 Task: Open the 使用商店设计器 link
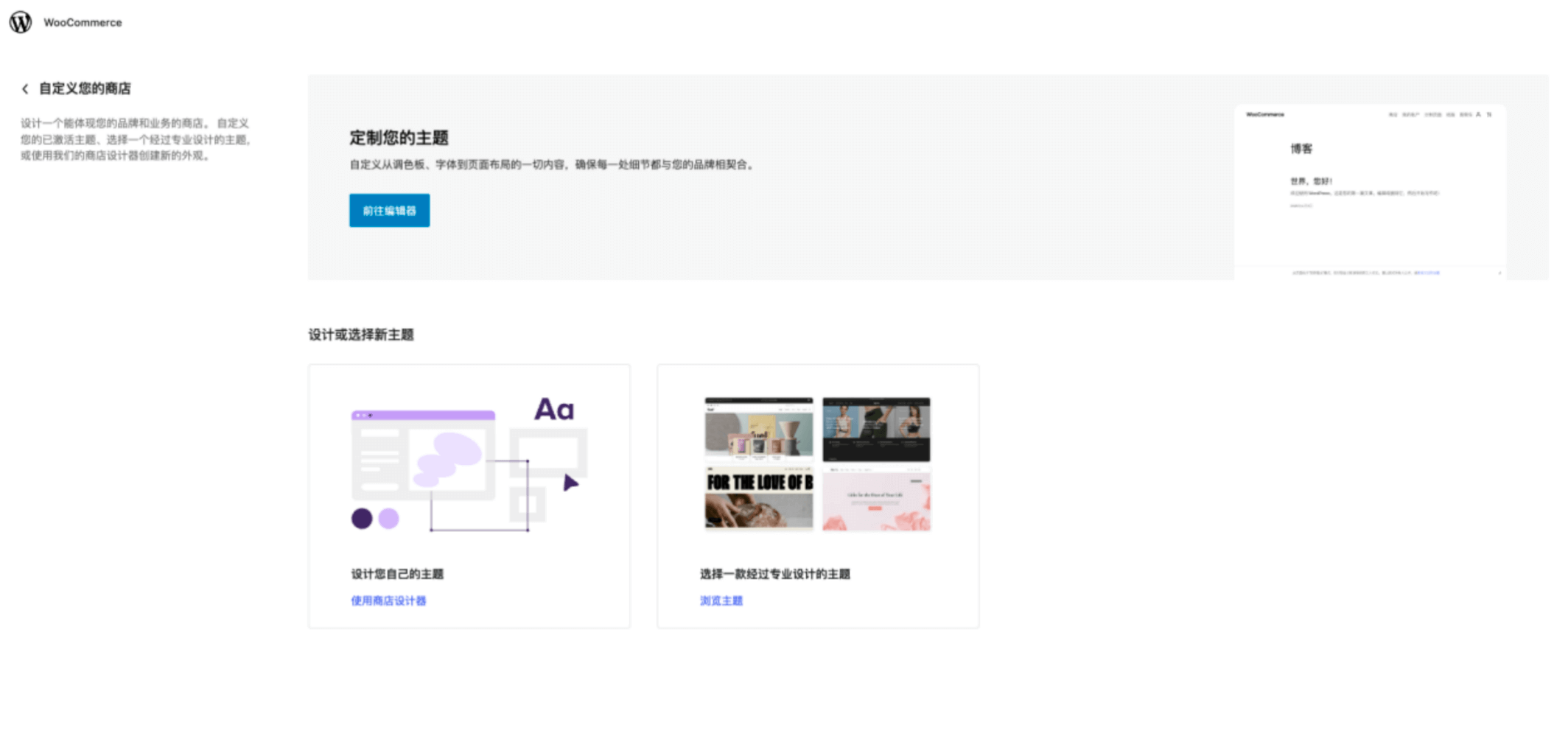388,601
